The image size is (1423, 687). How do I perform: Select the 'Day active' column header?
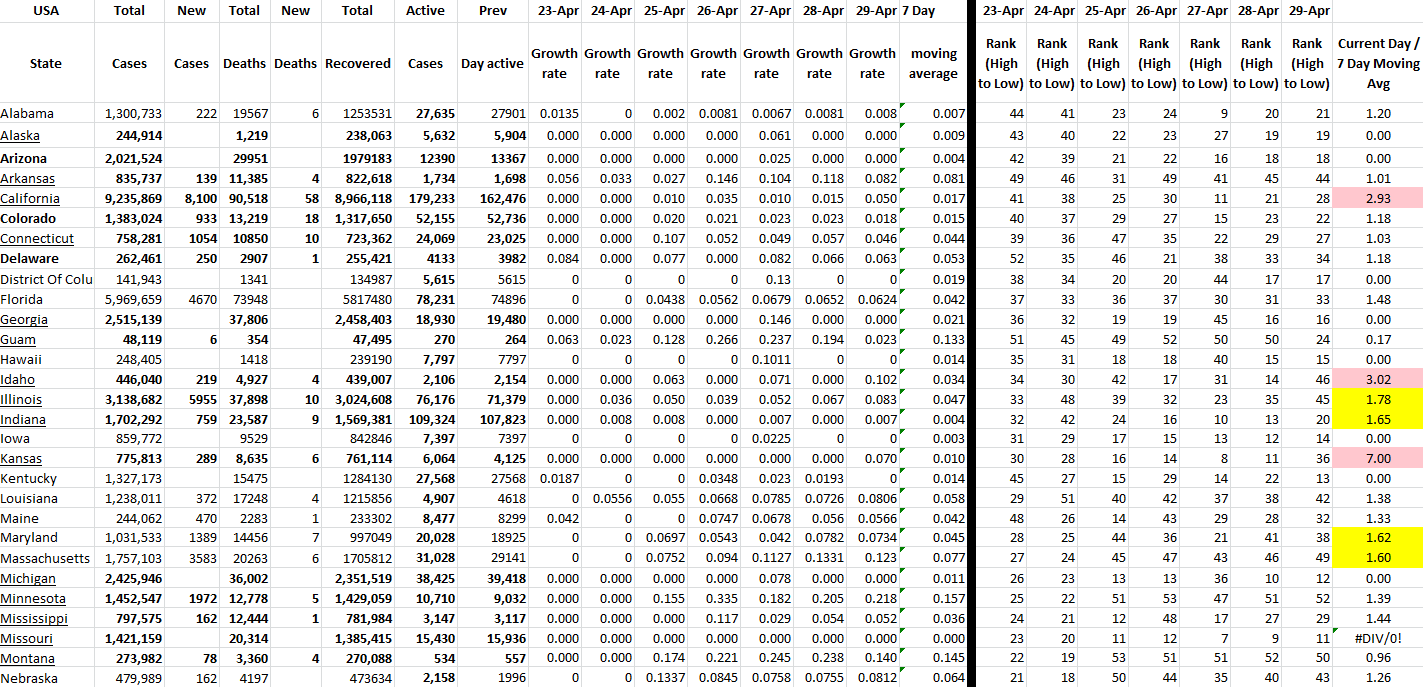pos(492,63)
